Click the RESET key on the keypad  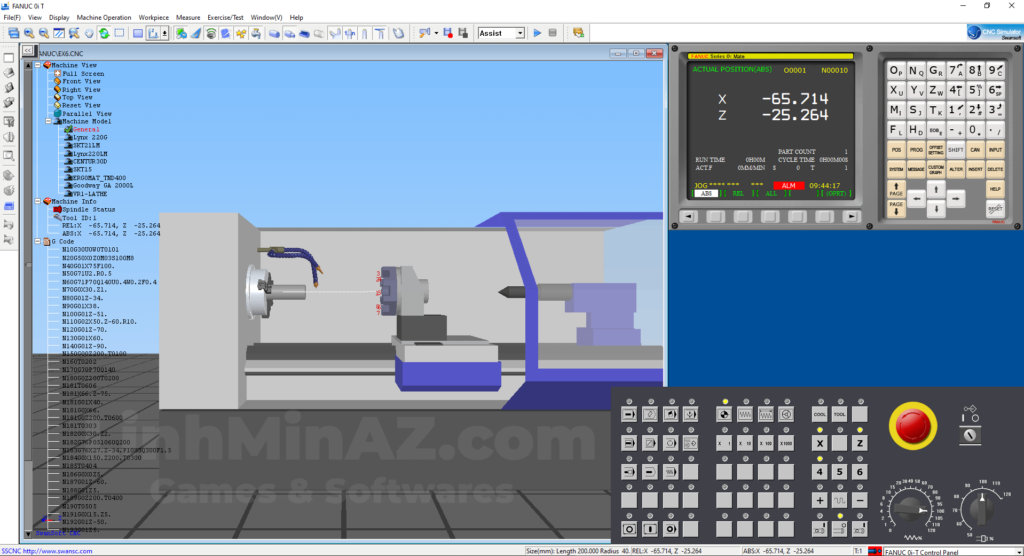coord(995,209)
